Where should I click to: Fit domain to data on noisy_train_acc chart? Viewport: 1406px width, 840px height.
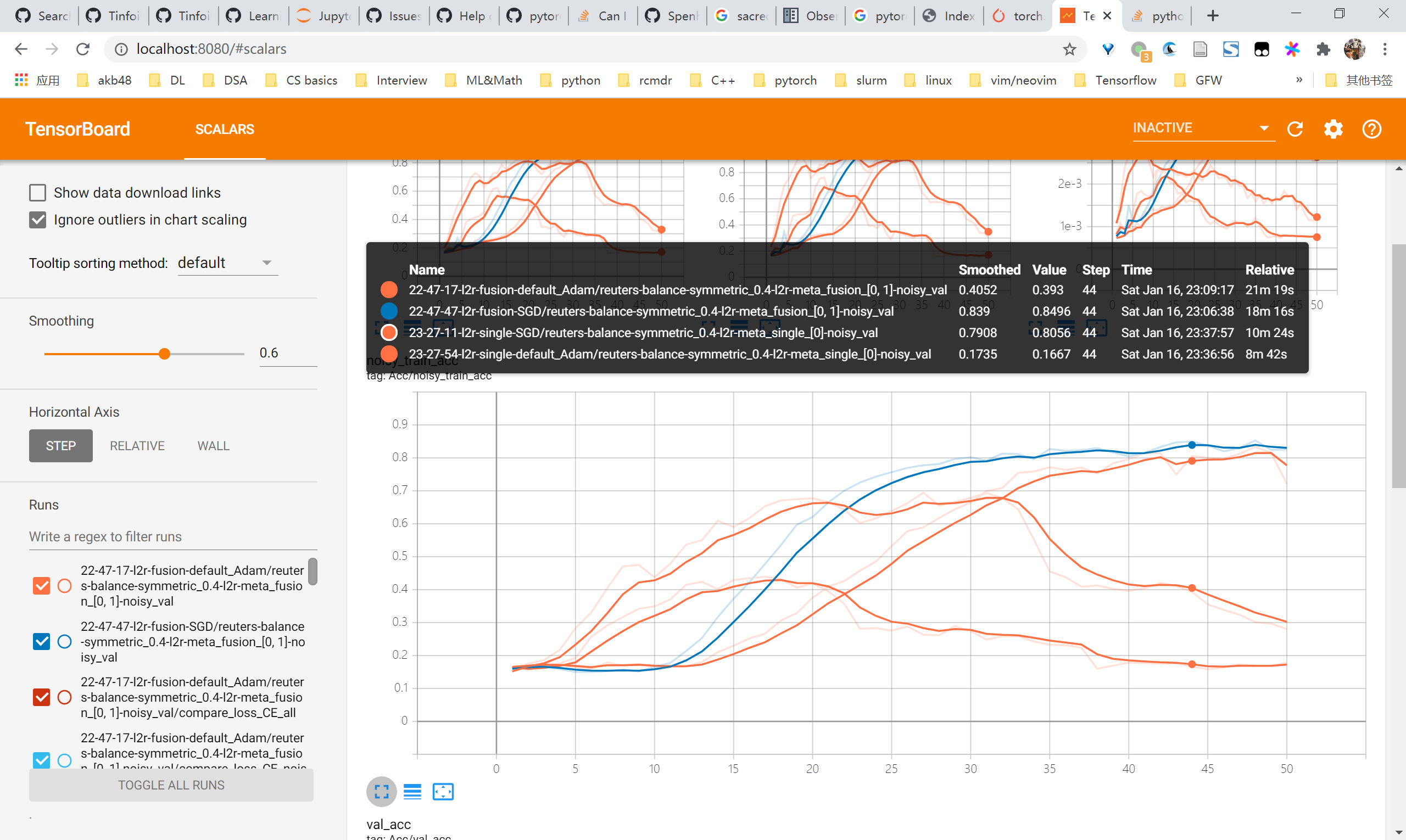click(443, 791)
